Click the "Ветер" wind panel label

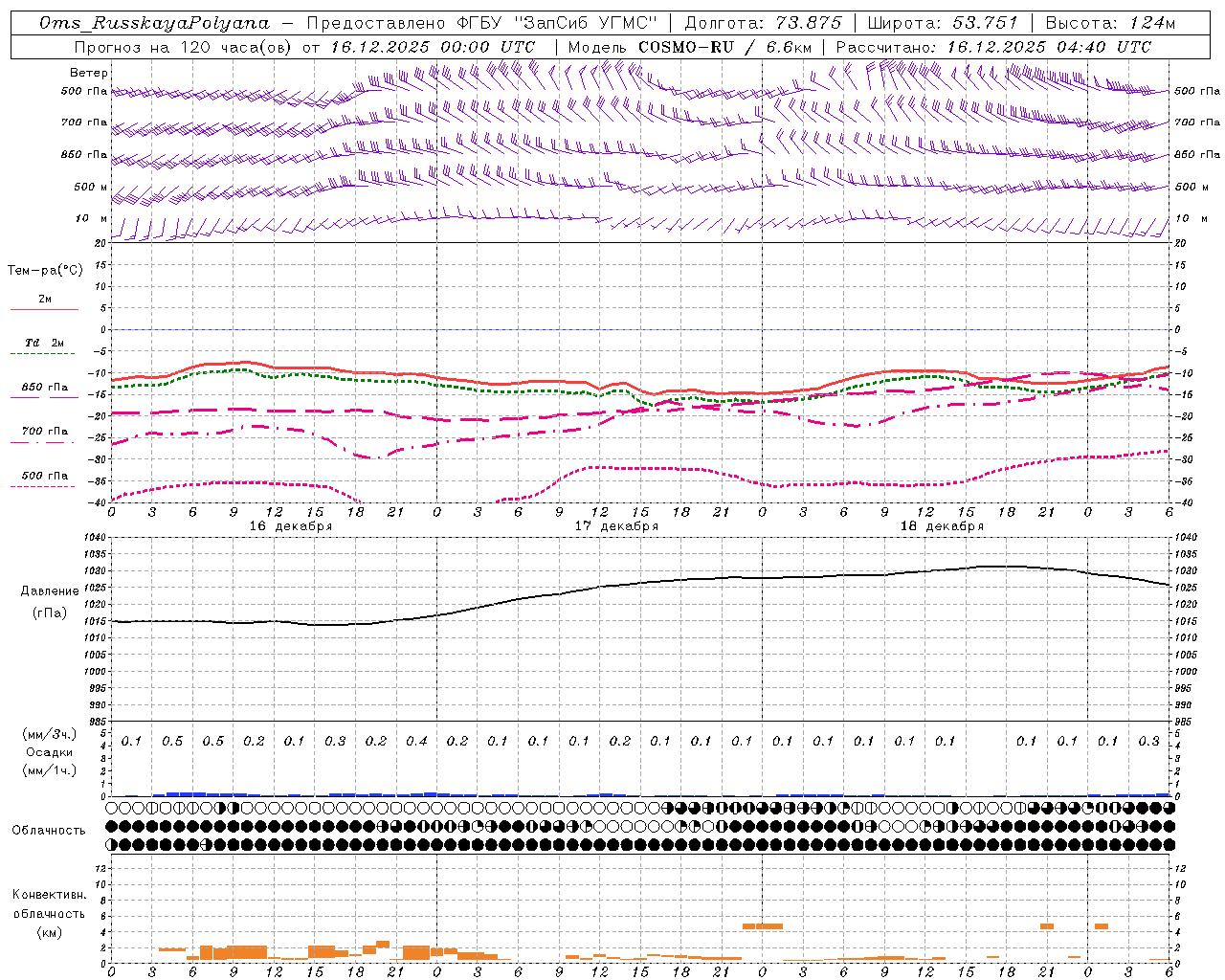[89, 73]
